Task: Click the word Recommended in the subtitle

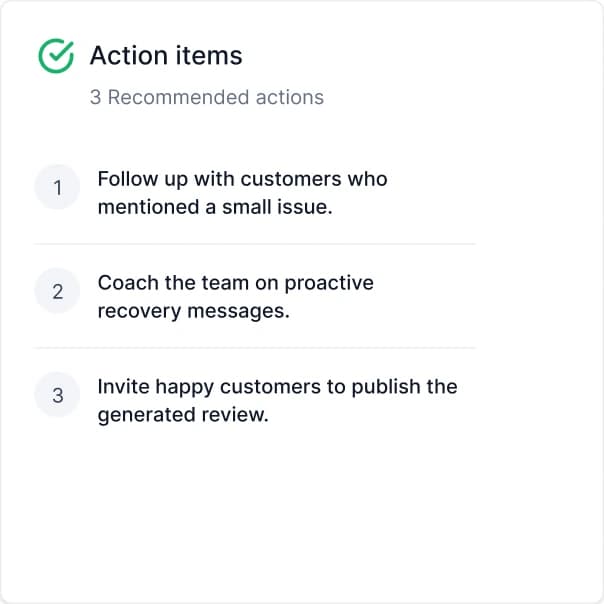Action: click(178, 97)
